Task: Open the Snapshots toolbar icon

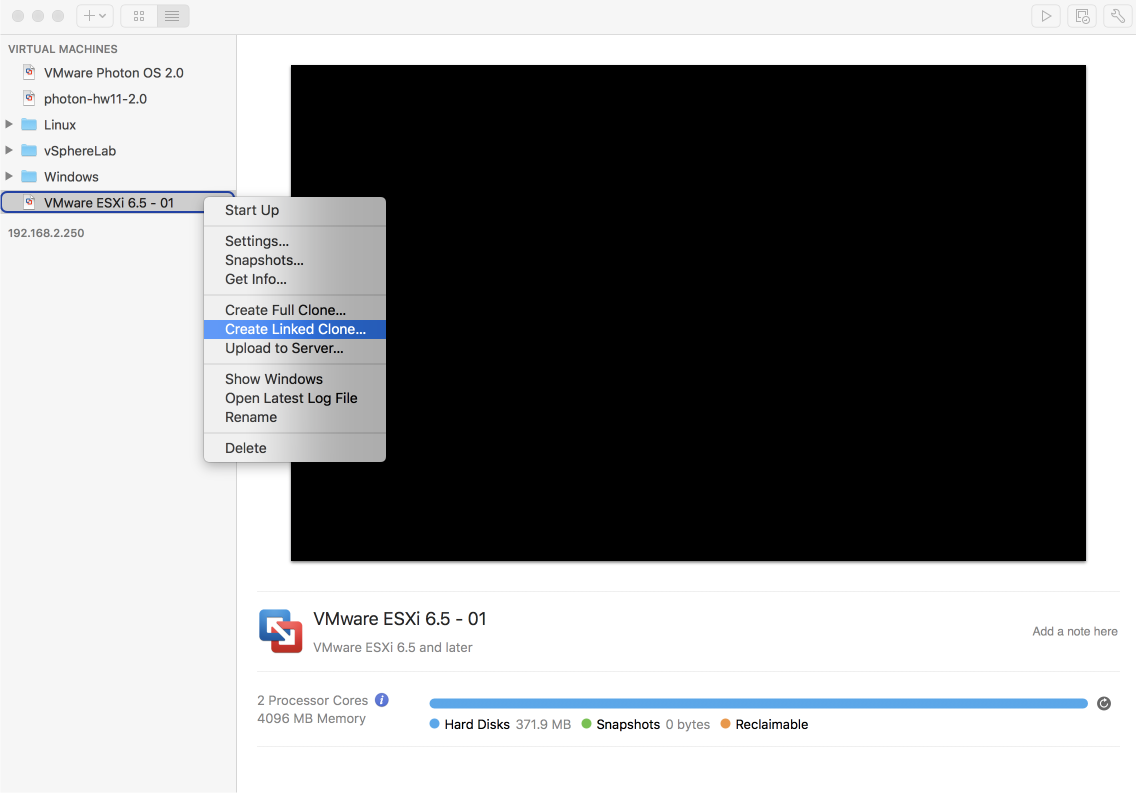Action: point(1081,16)
